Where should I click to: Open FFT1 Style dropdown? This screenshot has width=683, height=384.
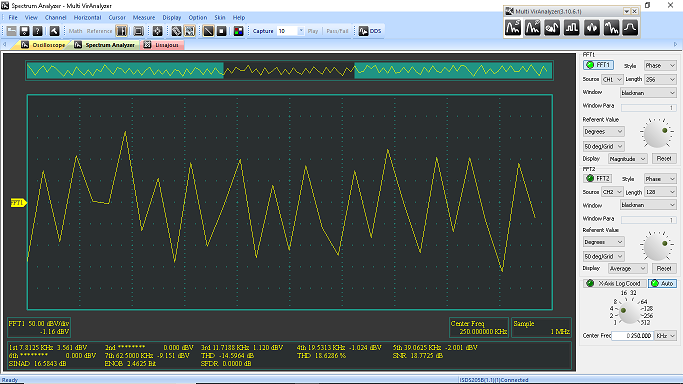click(660, 65)
